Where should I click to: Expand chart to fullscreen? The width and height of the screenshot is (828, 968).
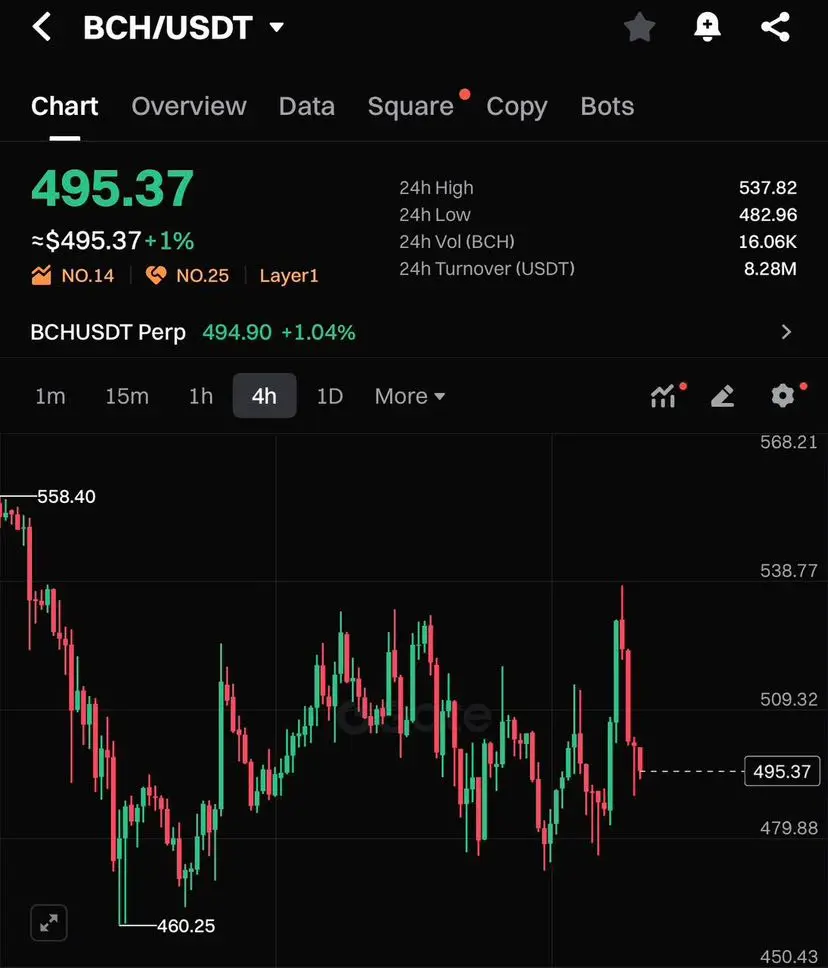[x=49, y=924]
